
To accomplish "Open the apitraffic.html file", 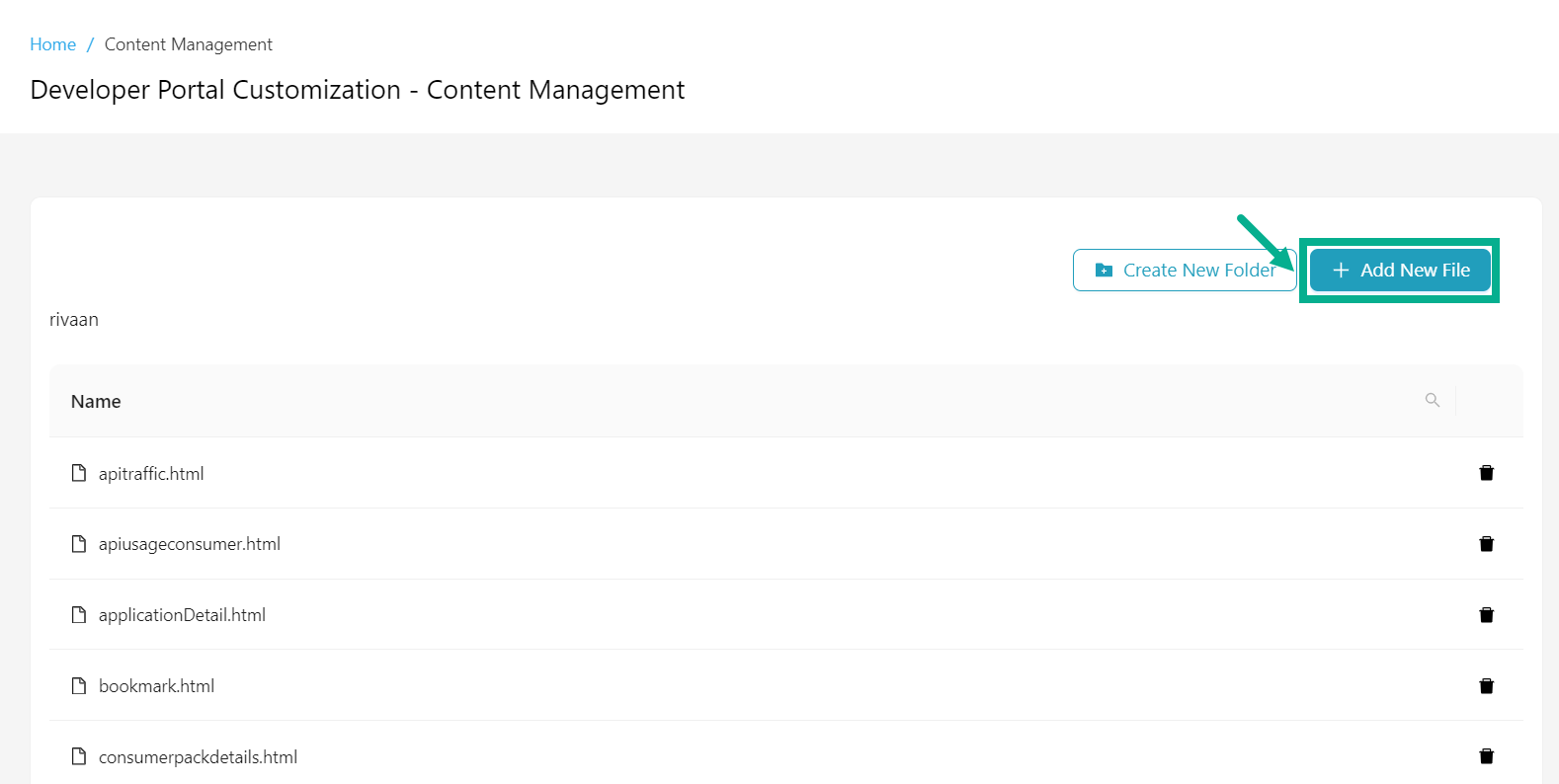I will (x=151, y=473).
